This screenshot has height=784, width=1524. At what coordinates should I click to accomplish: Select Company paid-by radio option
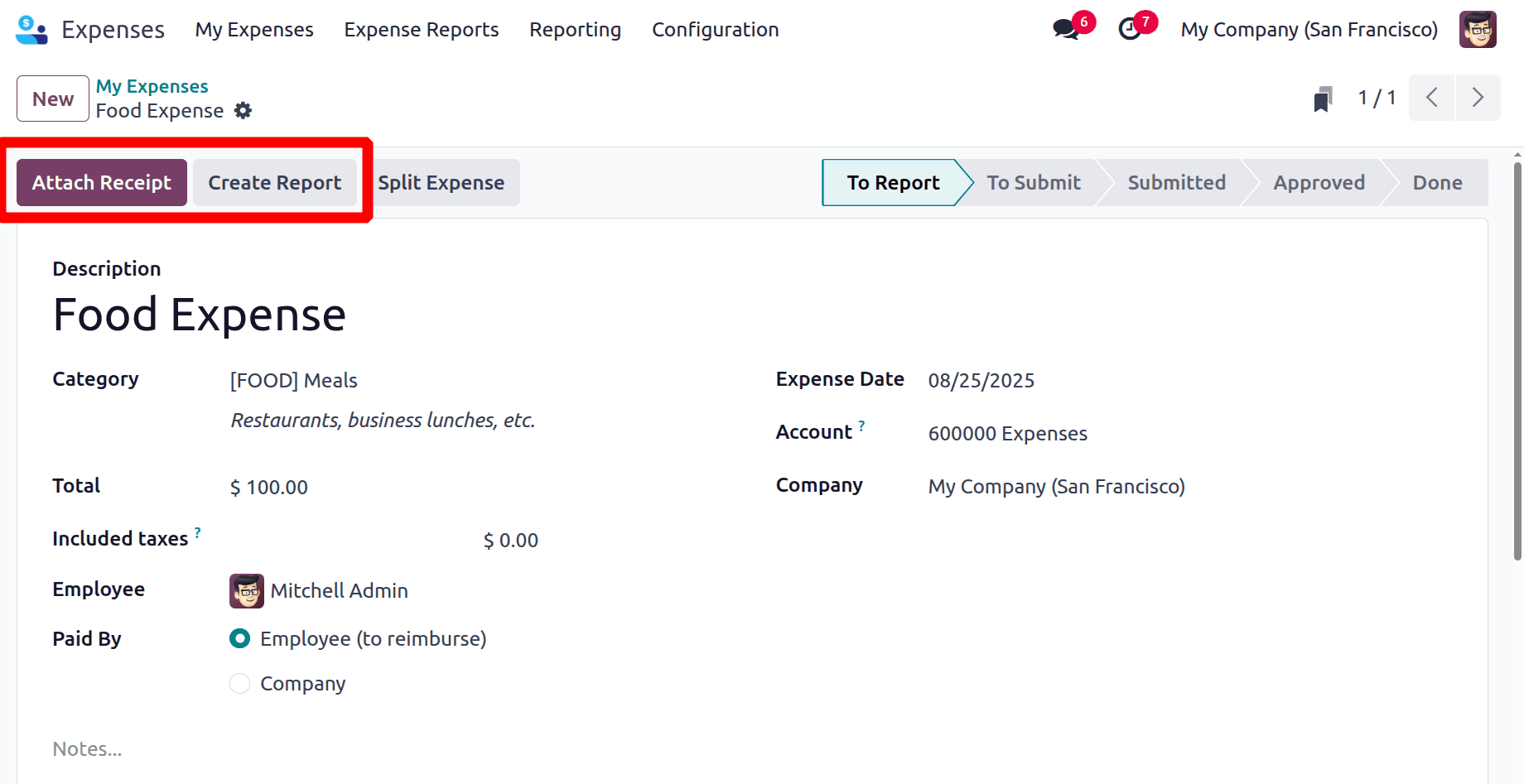(x=239, y=683)
